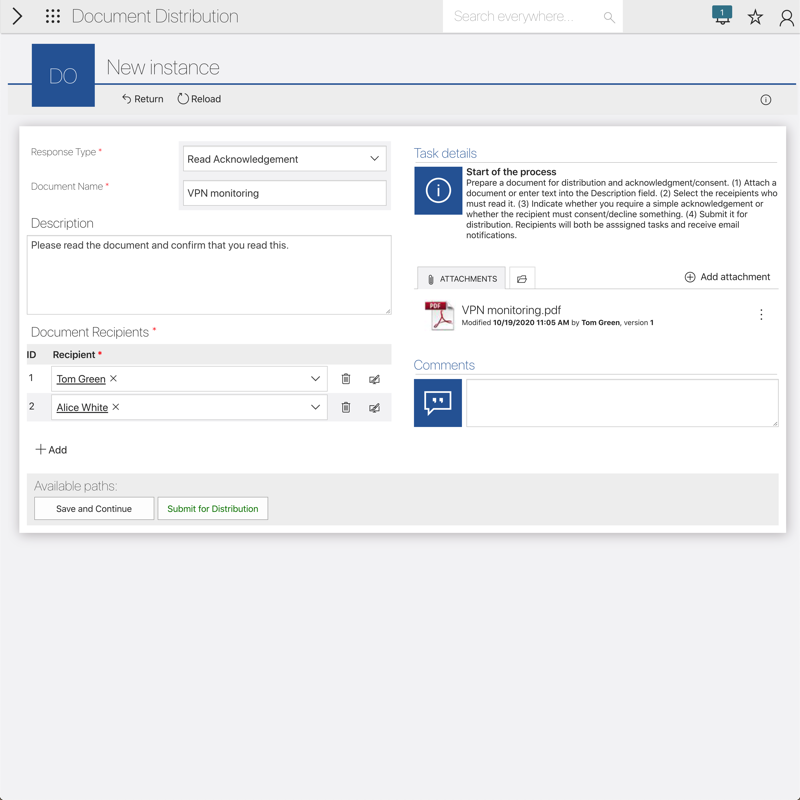
Task: Open the VPN monitoring.pdf options menu
Action: (x=761, y=315)
